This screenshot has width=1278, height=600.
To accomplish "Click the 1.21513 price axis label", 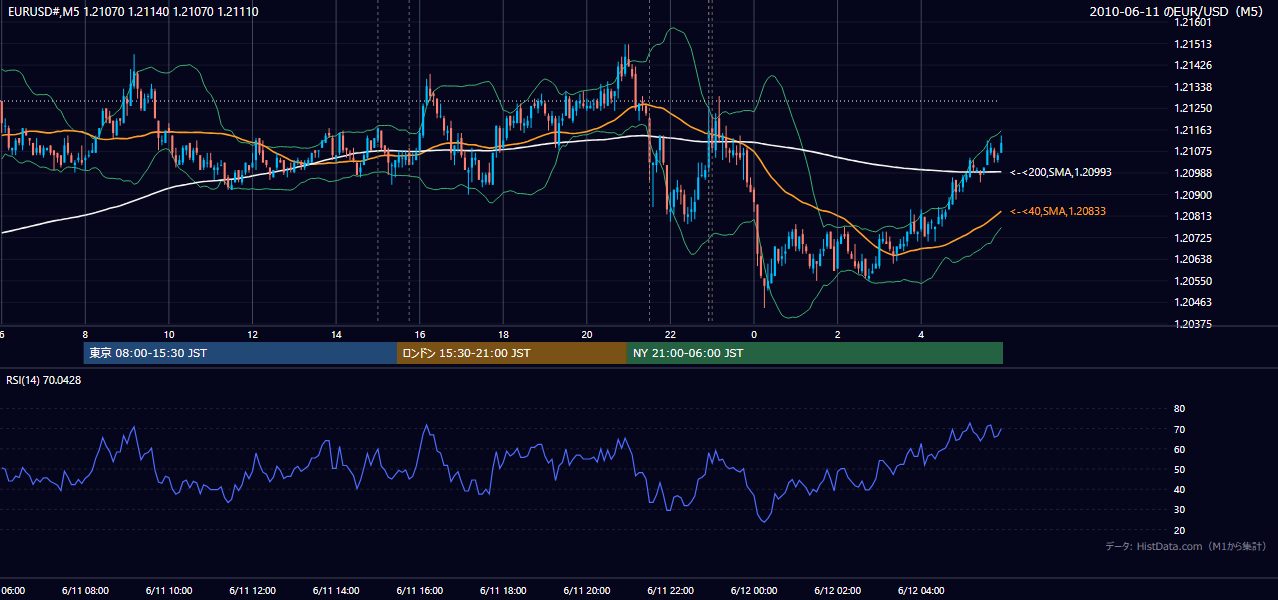I will click(1194, 44).
